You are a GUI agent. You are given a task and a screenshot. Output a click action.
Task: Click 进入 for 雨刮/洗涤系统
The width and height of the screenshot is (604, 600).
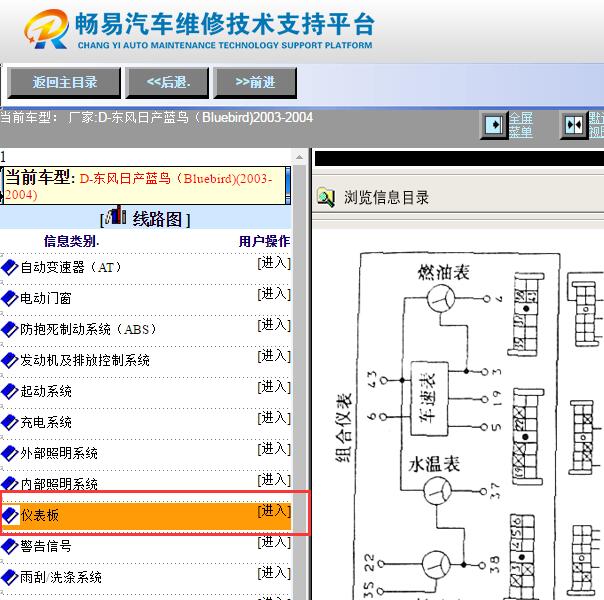(274, 573)
